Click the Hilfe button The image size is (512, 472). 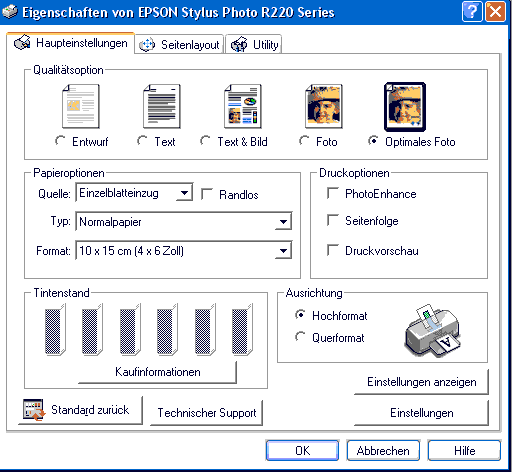pyautogui.click(x=464, y=450)
